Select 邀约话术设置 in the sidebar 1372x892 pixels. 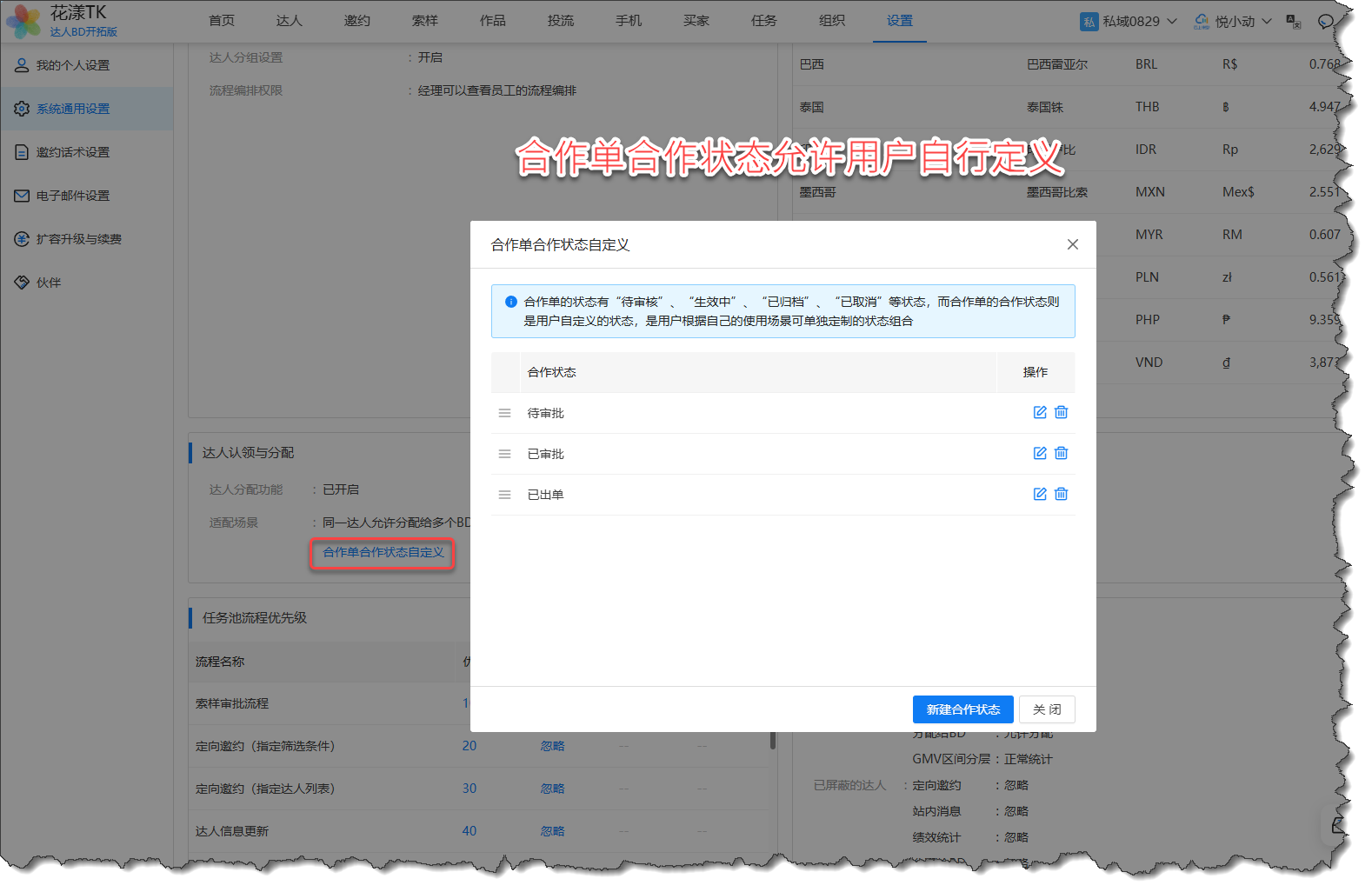click(72, 152)
